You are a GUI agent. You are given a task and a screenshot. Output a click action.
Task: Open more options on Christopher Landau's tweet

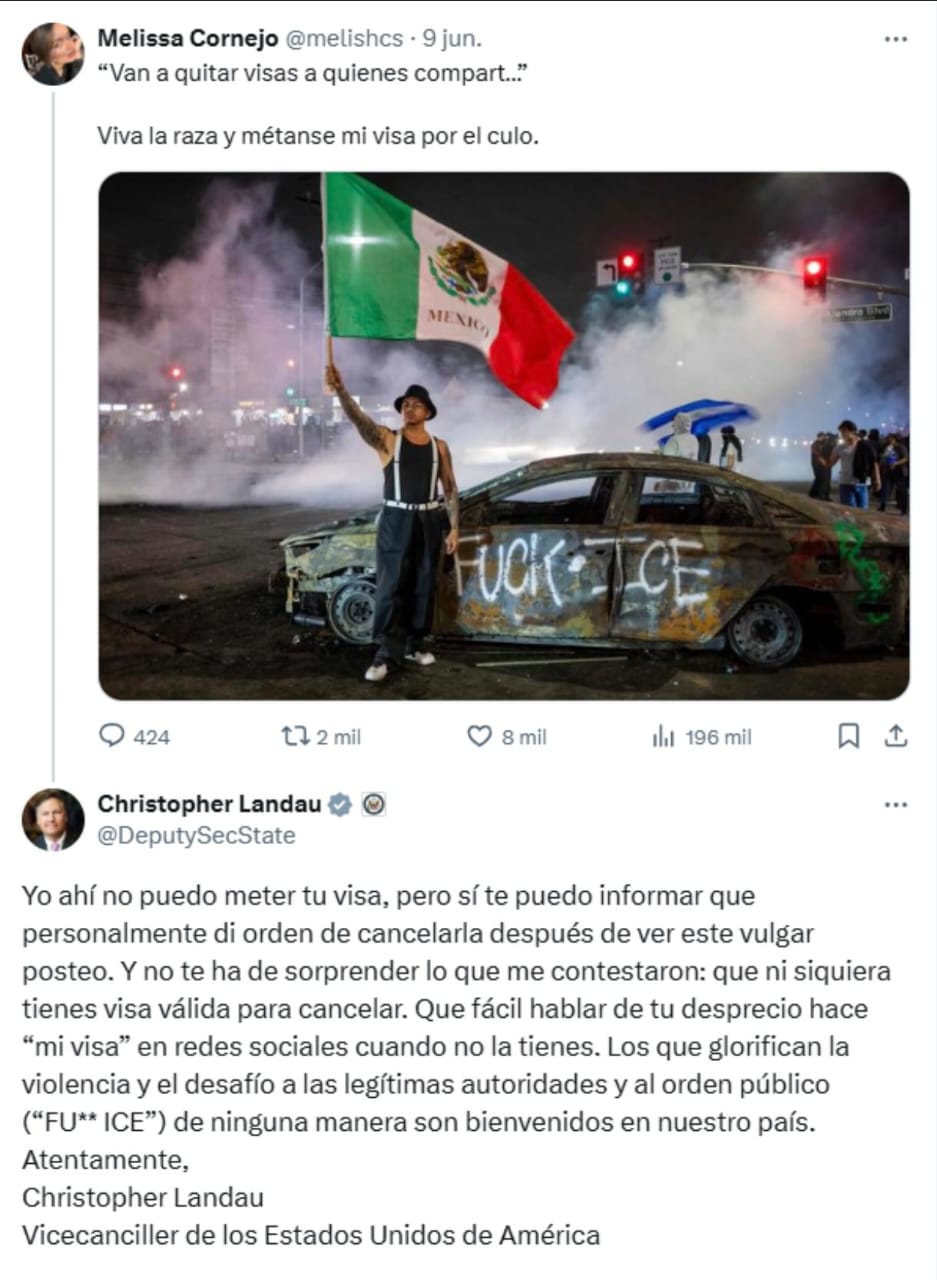(x=897, y=805)
